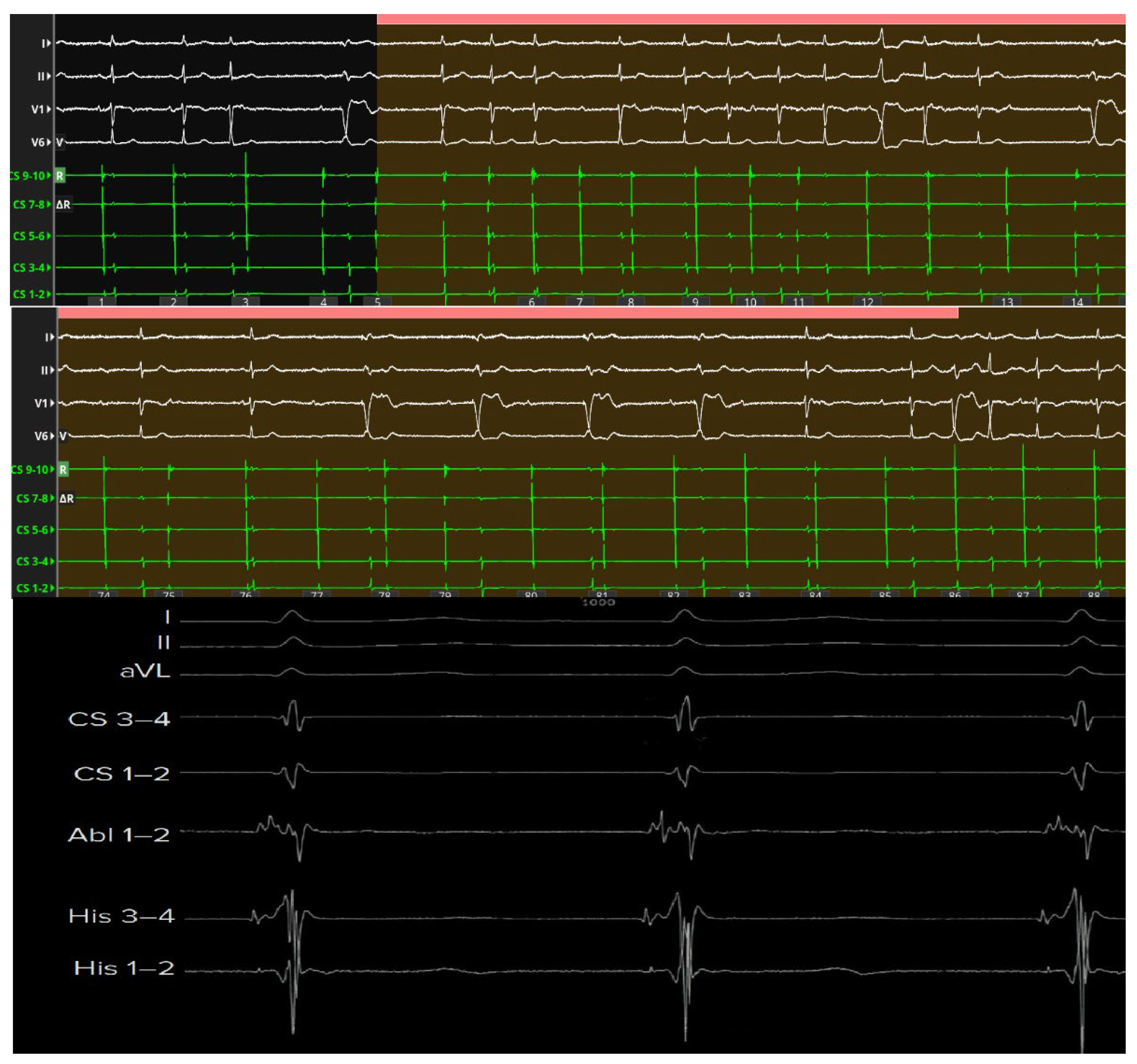This screenshot has width=1137, height=1064.
Task: Select beat marker 1
Action: 102,302
